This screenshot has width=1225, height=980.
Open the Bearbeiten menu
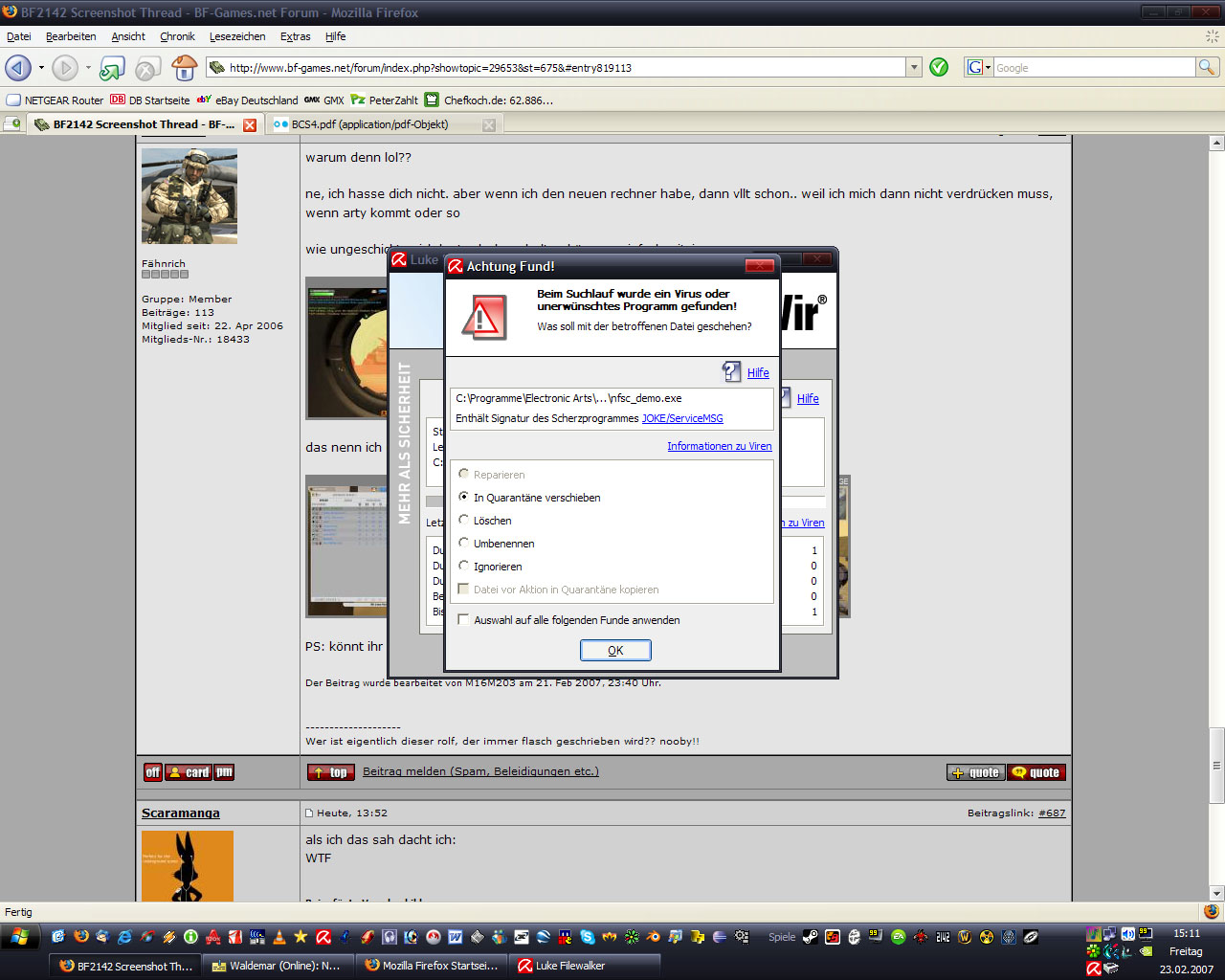(71, 36)
